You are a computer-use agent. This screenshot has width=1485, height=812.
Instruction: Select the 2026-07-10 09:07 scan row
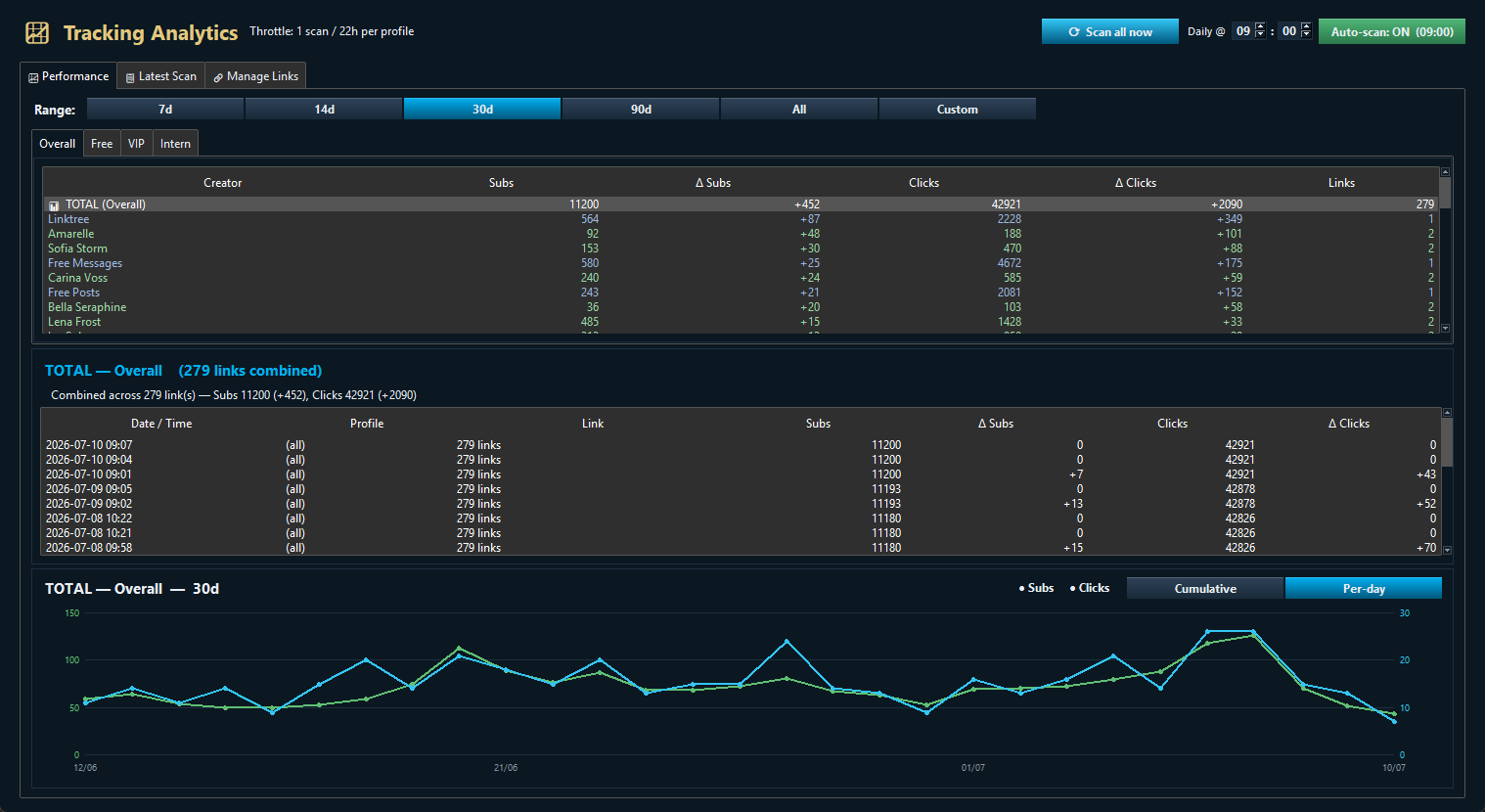741,445
